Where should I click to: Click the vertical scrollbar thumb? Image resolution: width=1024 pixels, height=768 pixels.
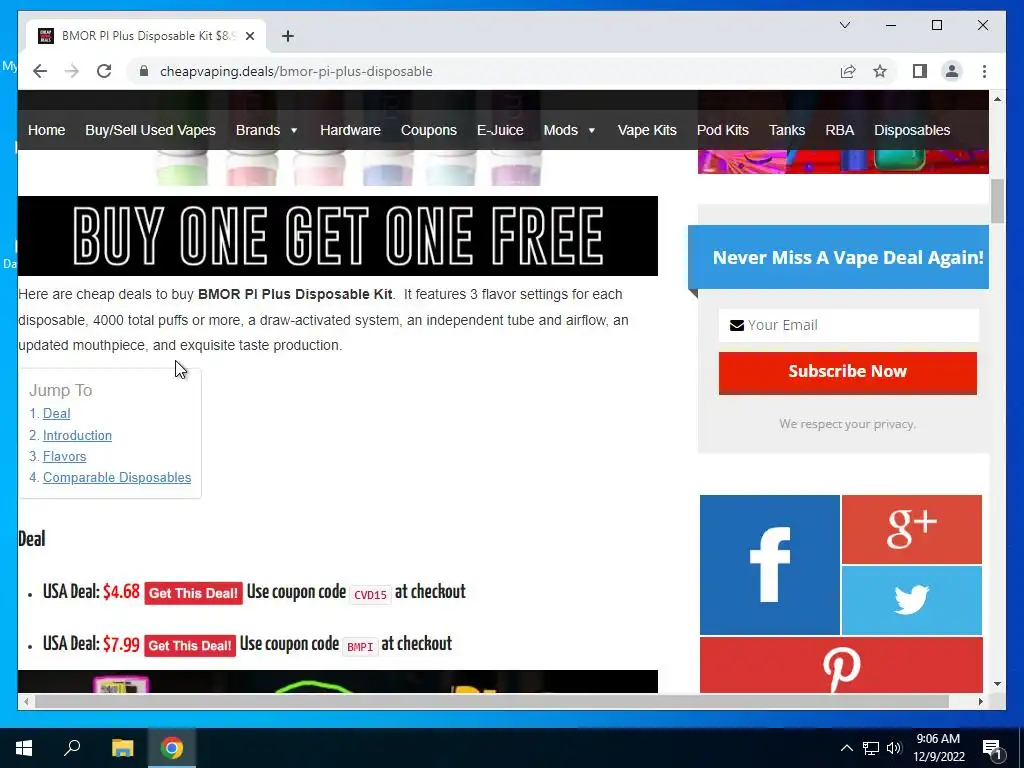(x=997, y=200)
